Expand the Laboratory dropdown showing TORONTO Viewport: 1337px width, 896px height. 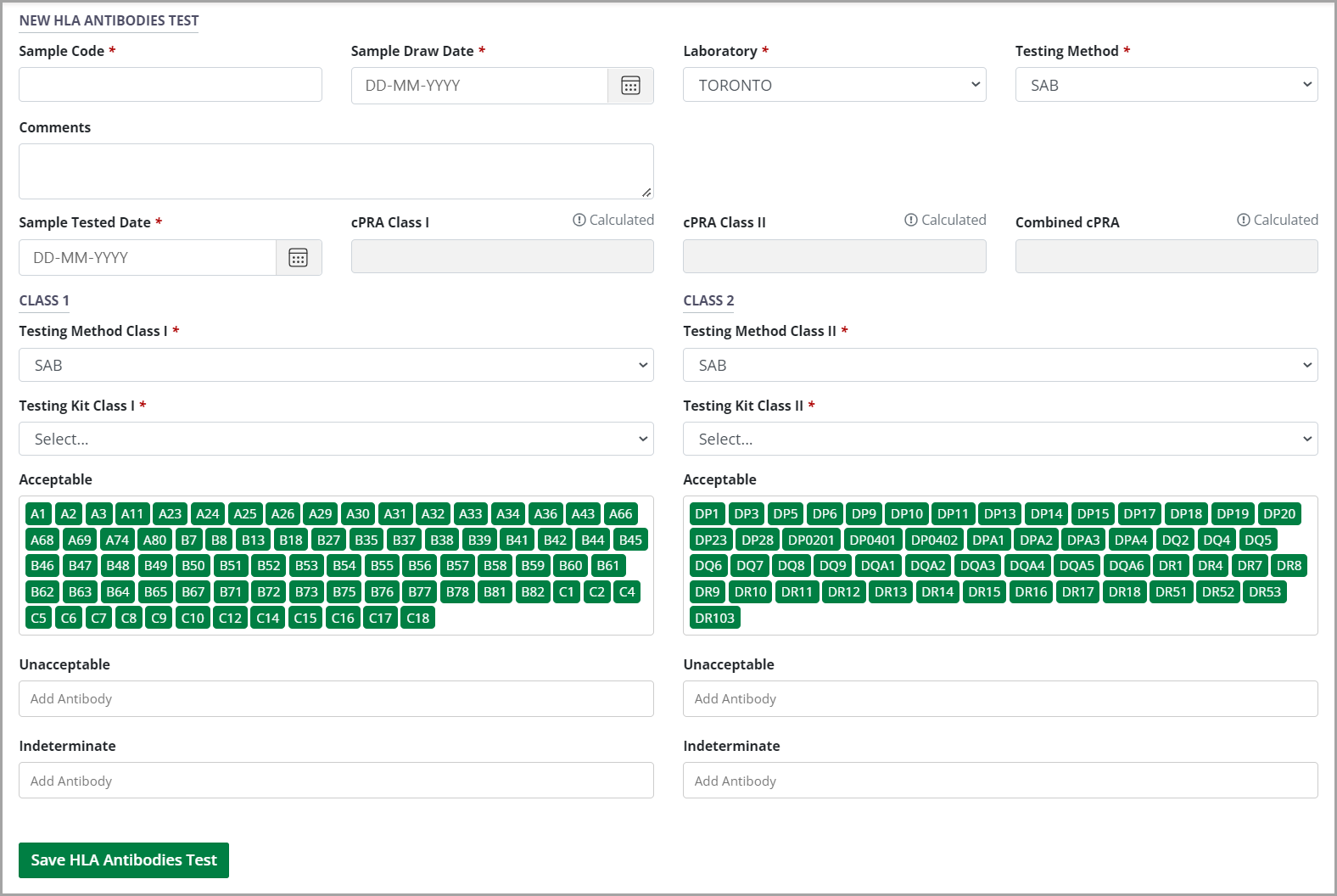(x=834, y=85)
